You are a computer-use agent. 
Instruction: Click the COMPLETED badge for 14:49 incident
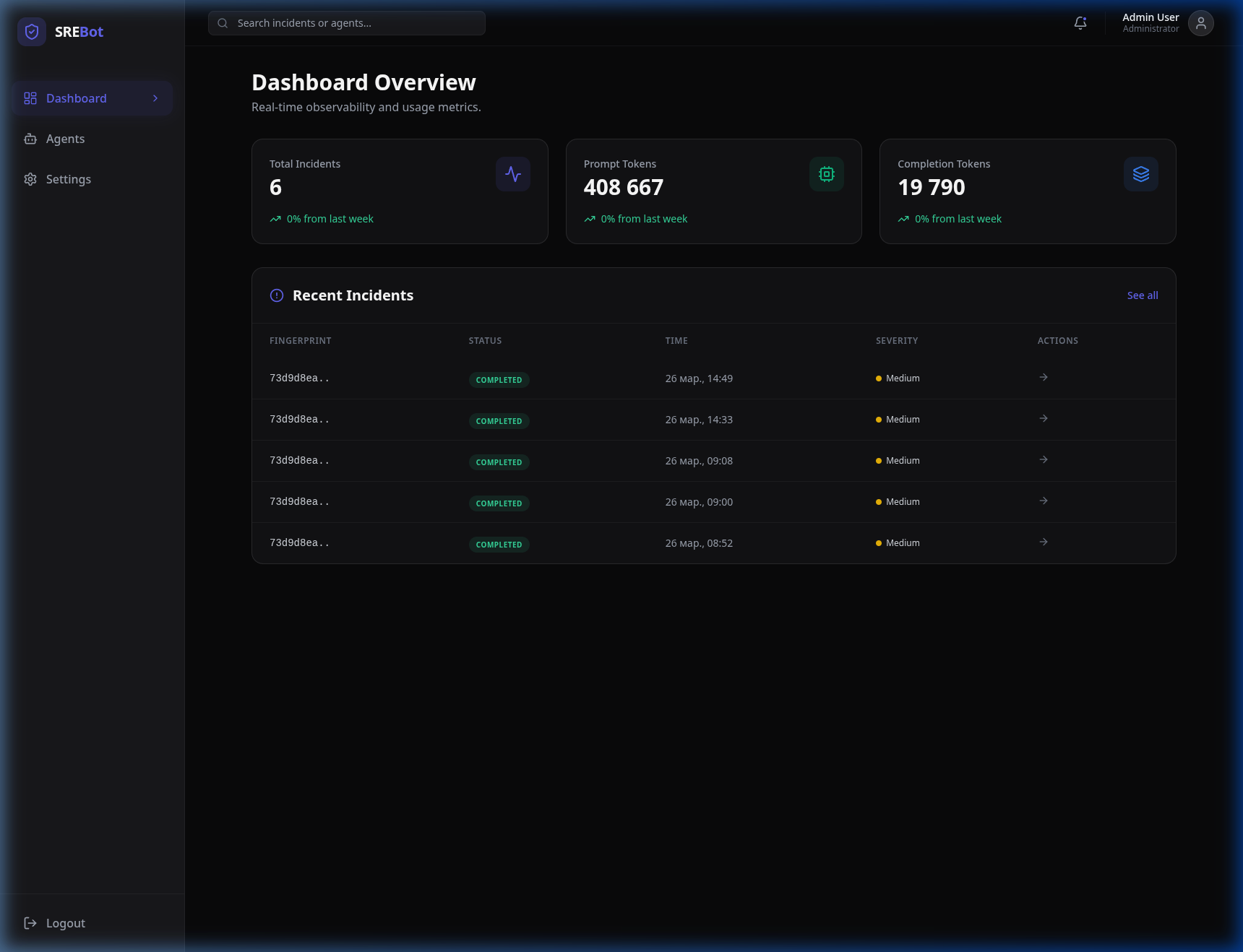(499, 380)
